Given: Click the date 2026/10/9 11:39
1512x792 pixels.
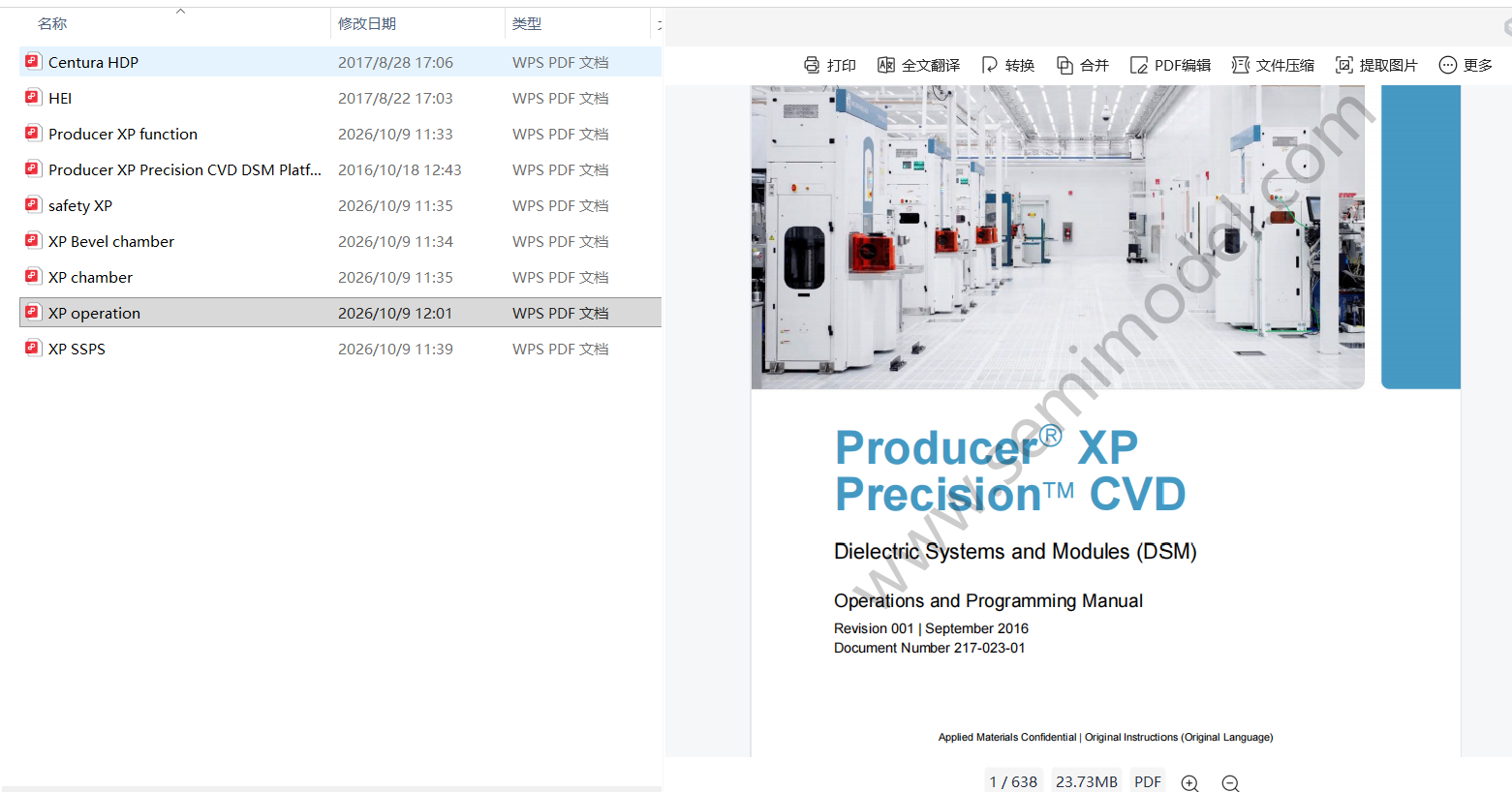Looking at the screenshot, I should pos(395,349).
